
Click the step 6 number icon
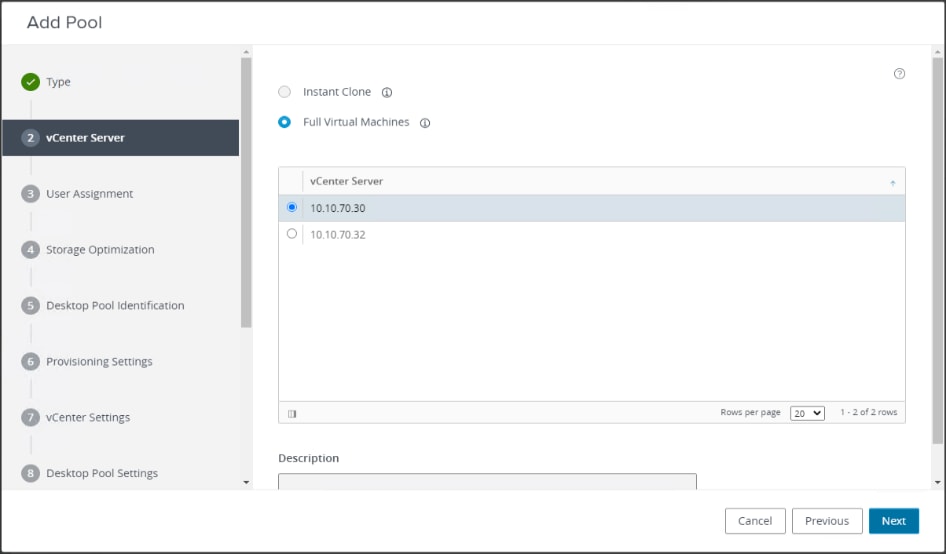[31, 362]
